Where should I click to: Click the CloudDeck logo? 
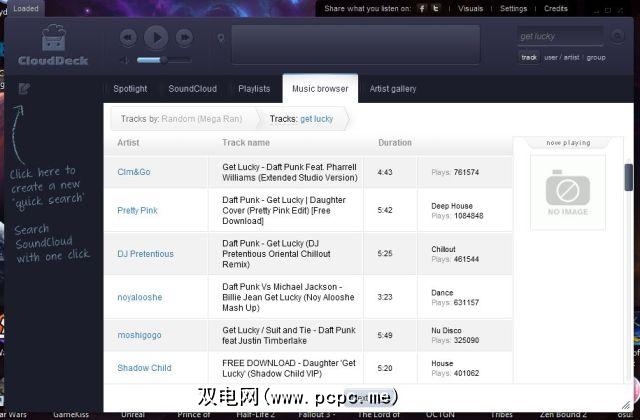click(53, 45)
